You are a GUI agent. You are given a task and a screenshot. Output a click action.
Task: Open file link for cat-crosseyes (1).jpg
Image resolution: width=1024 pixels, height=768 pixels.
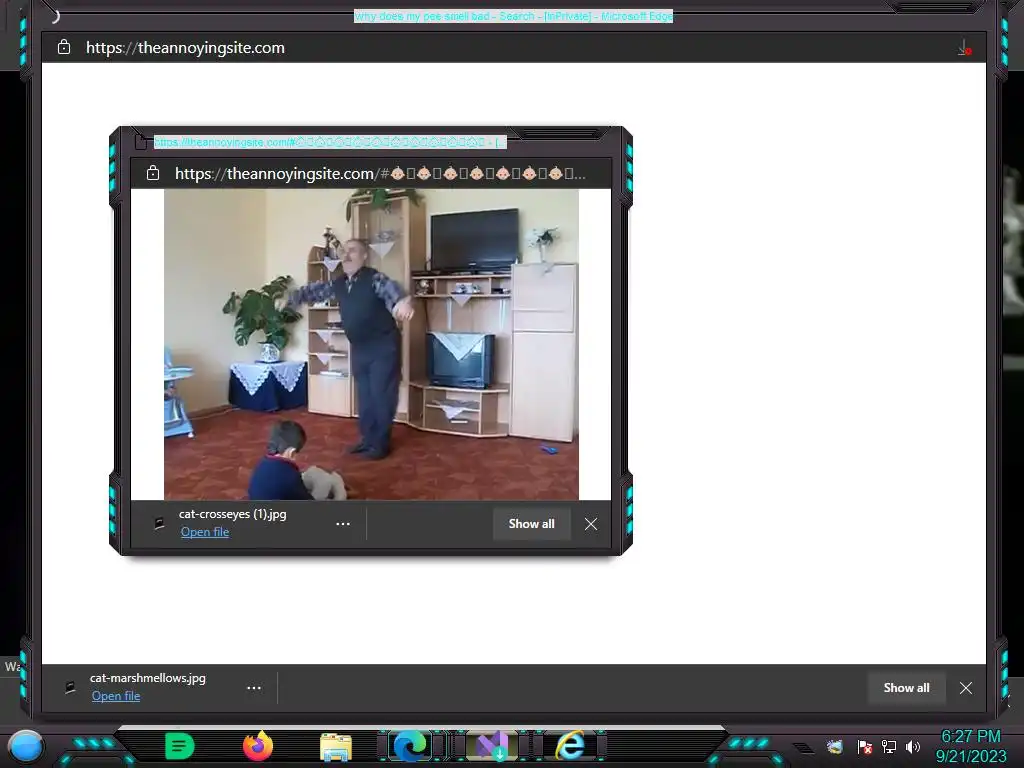205,532
